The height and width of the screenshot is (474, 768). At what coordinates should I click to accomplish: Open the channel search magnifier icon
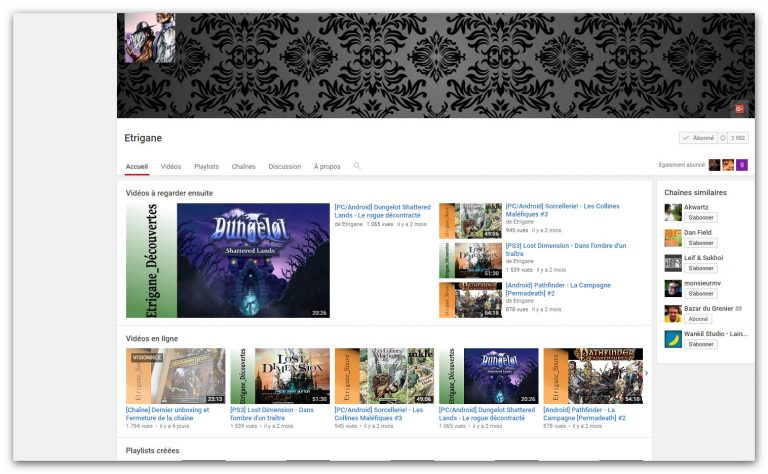tap(357, 166)
